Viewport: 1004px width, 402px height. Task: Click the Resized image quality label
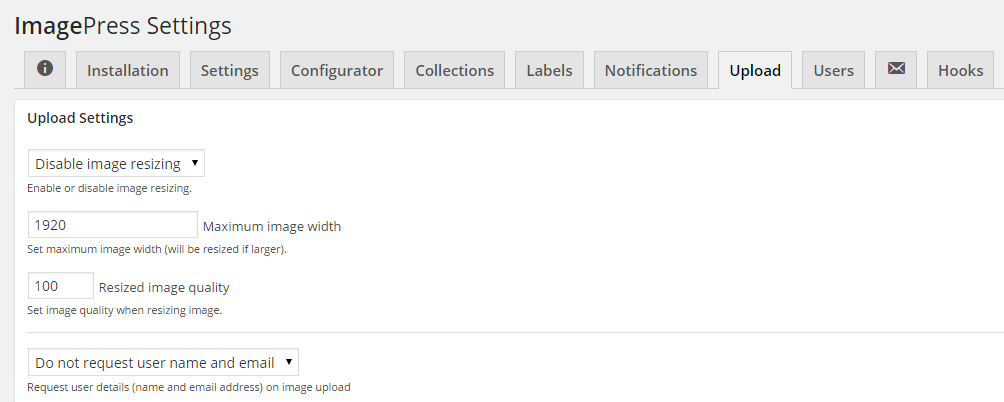tap(164, 287)
